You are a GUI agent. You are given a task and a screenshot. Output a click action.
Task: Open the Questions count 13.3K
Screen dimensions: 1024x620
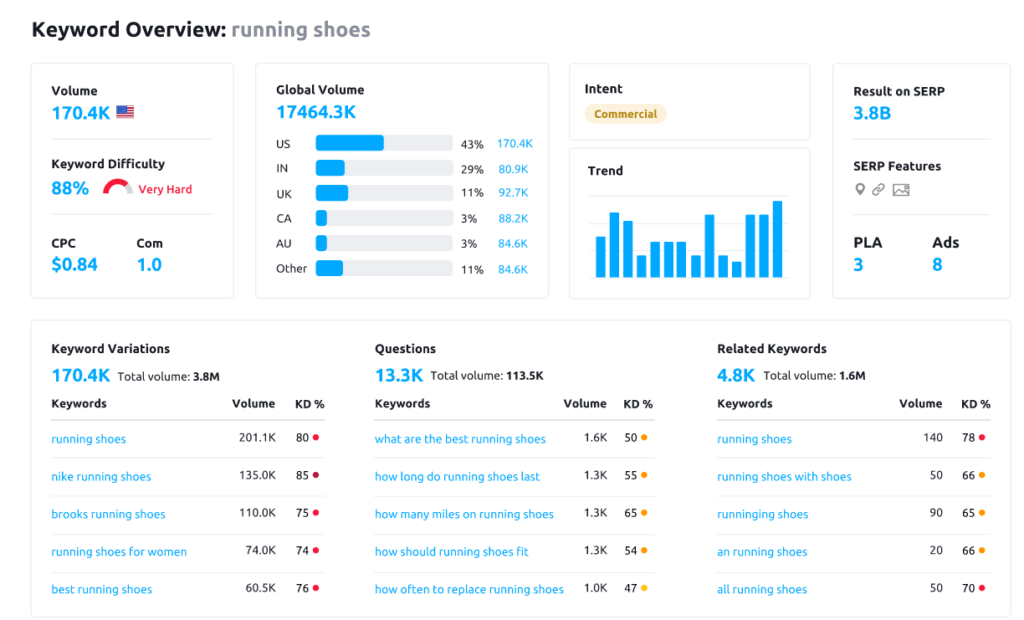[x=398, y=376]
